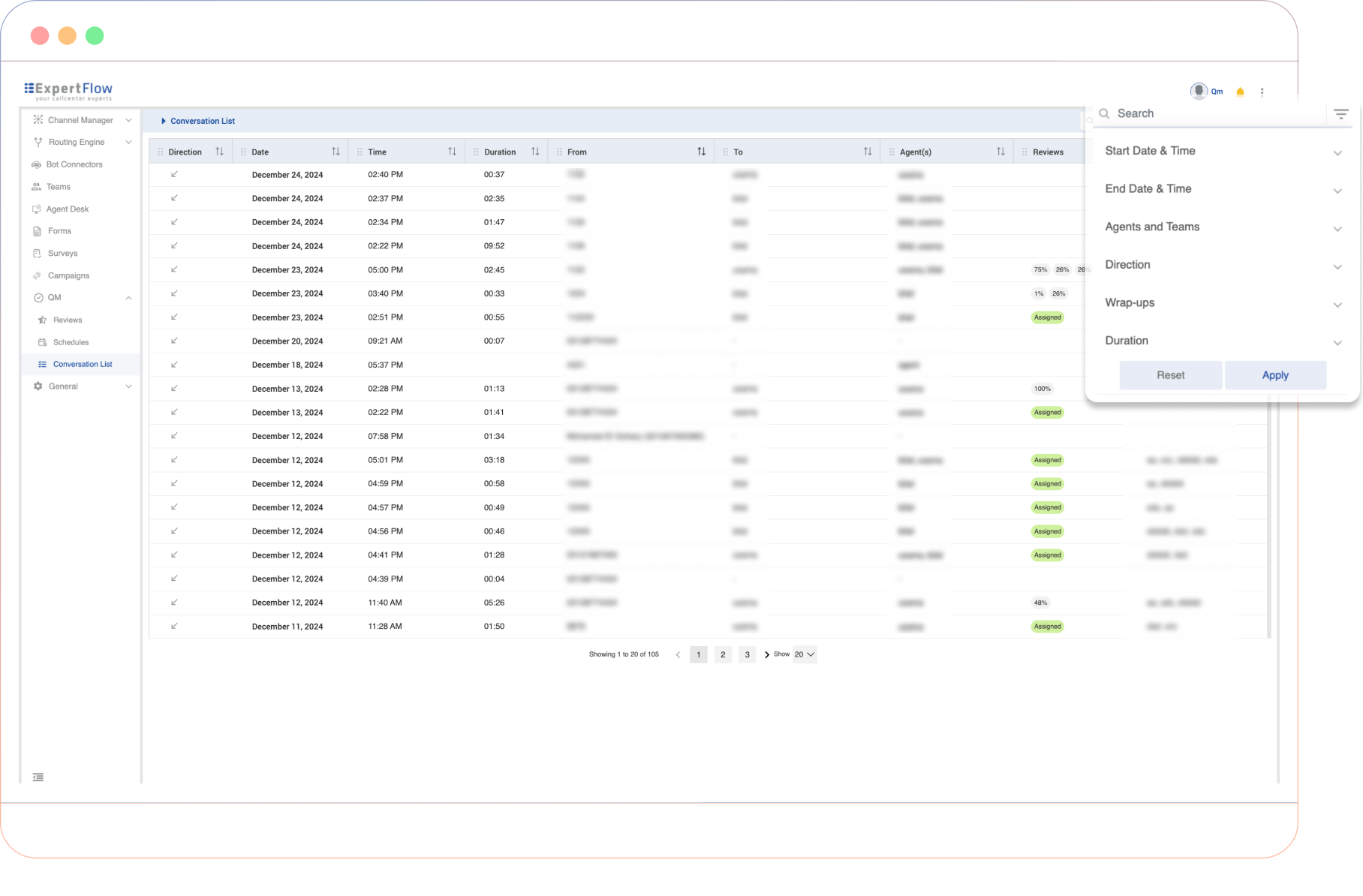
Task: Open the Campaigns sidebar item
Action: click(x=68, y=276)
